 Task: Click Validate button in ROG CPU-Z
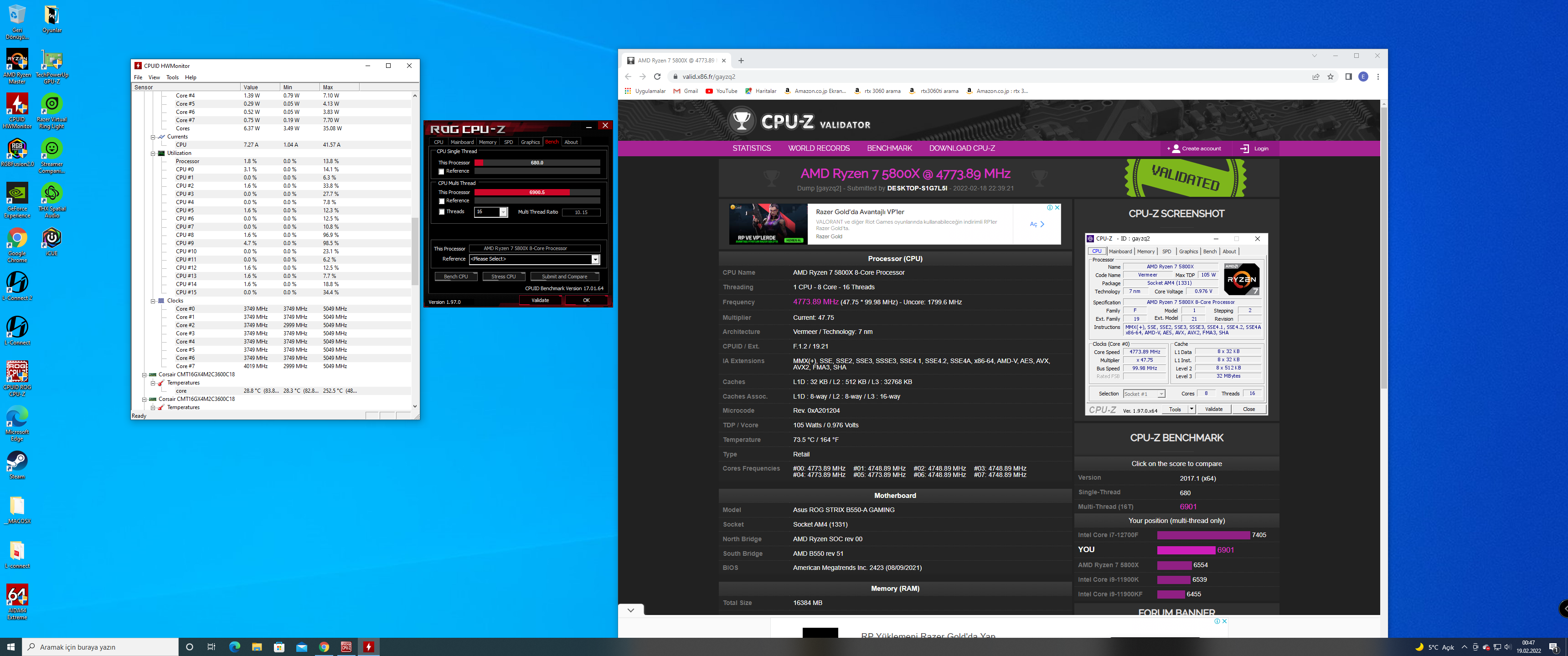pyautogui.click(x=540, y=300)
